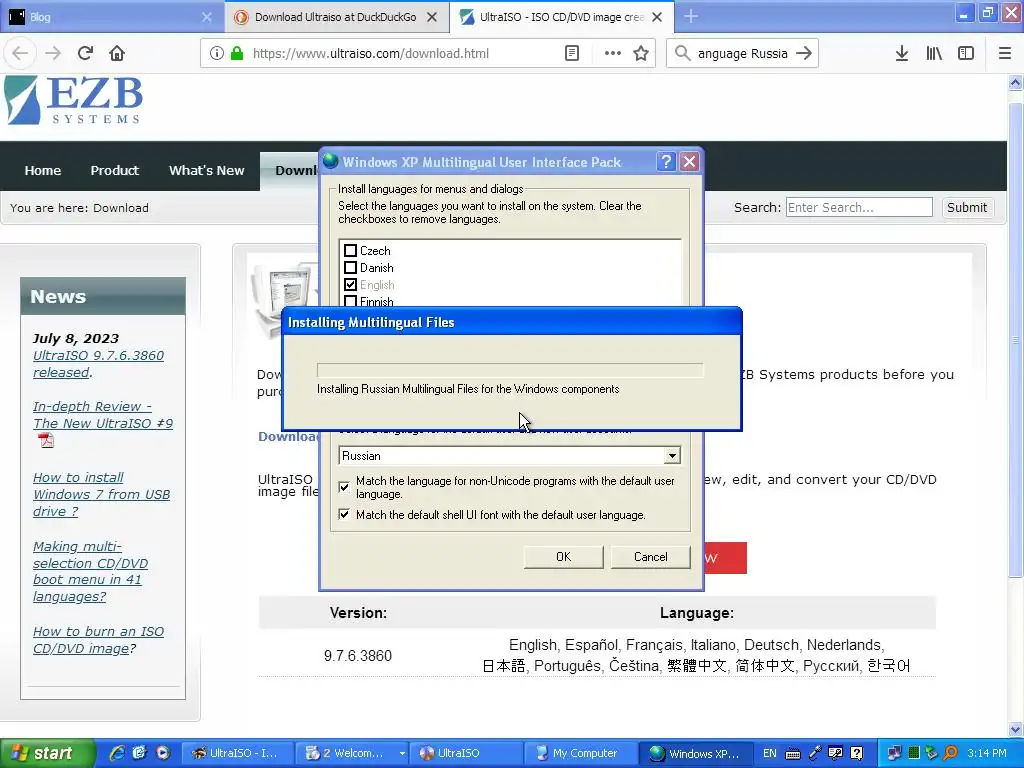This screenshot has height=768, width=1024.
Task: Reload the current page
Action: (x=85, y=54)
